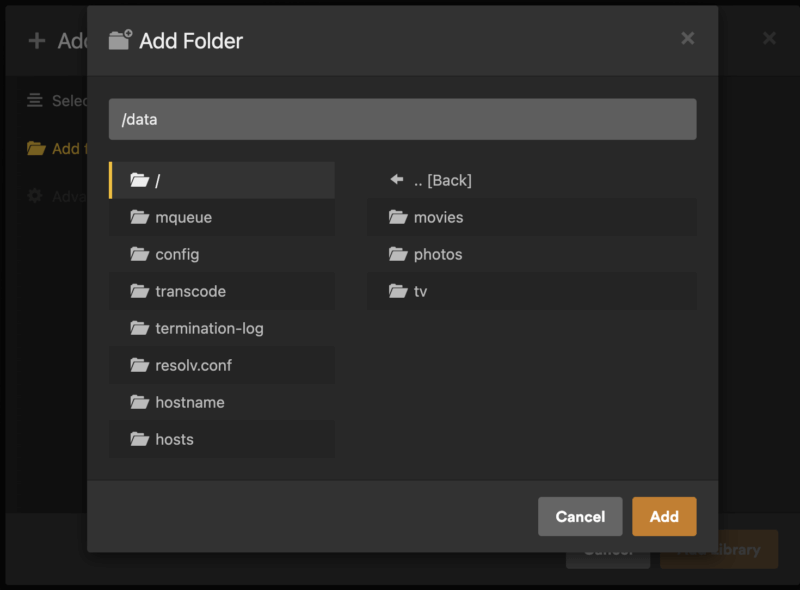
Task: Select the hosts entry
Action: pyautogui.click(x=174, y=439)
